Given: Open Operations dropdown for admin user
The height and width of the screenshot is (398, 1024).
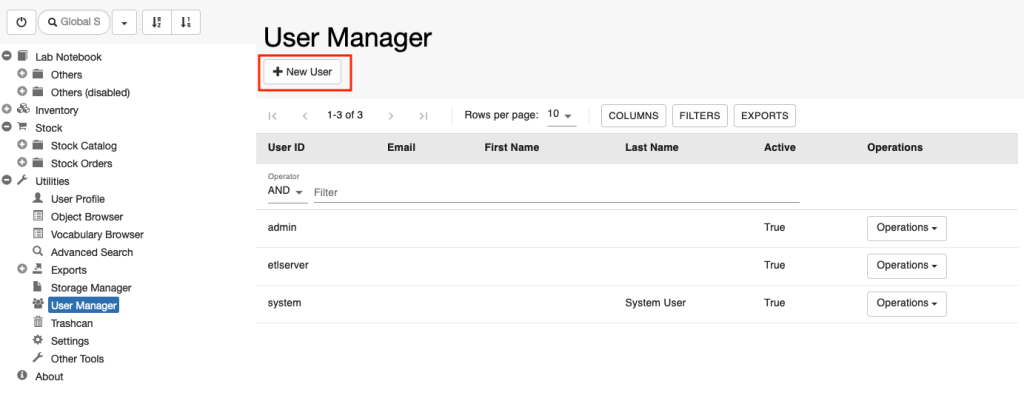Looking at the screenshot, I should 906,228.
